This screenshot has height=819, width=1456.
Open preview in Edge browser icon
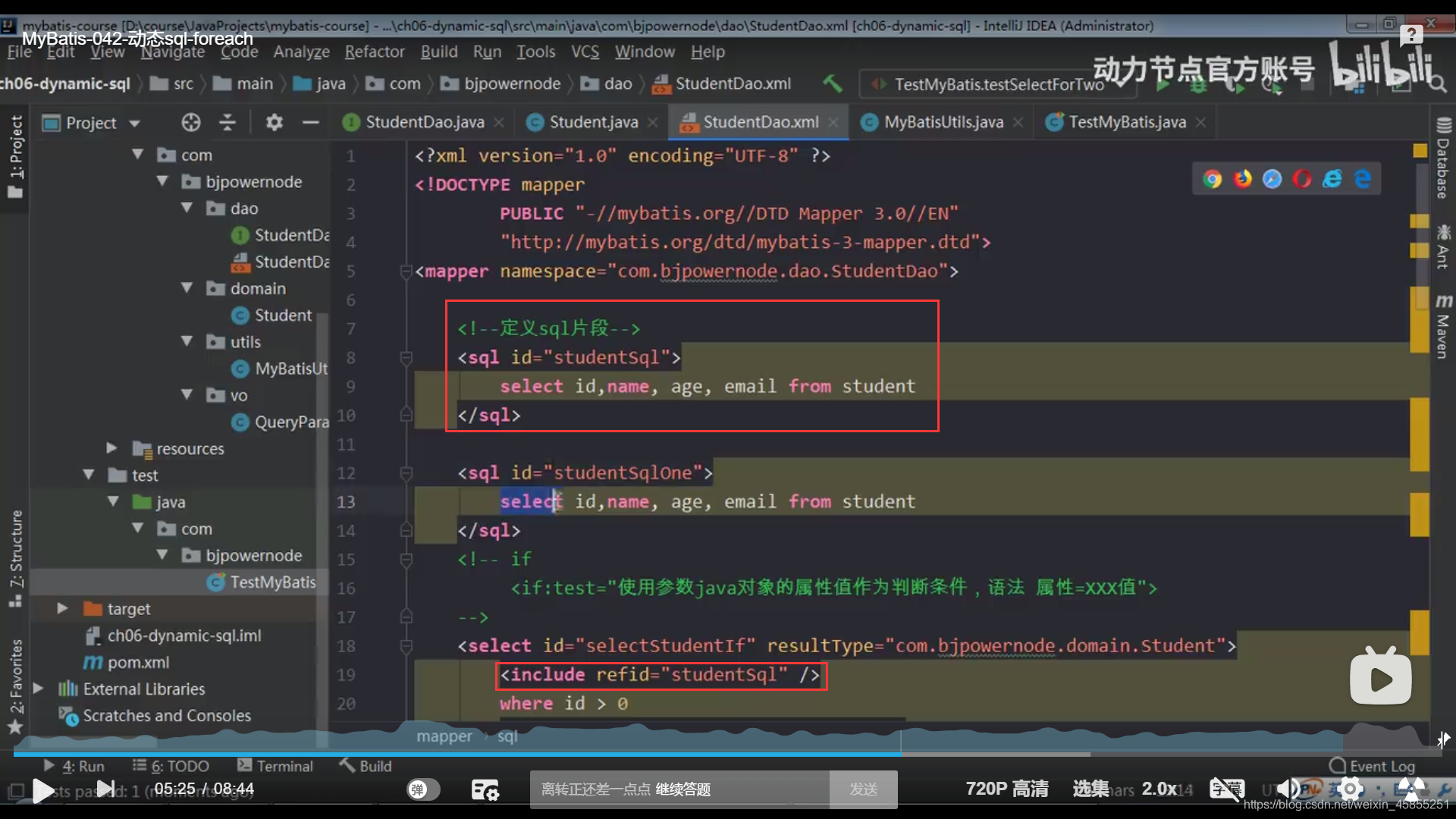coord(1363,179)
